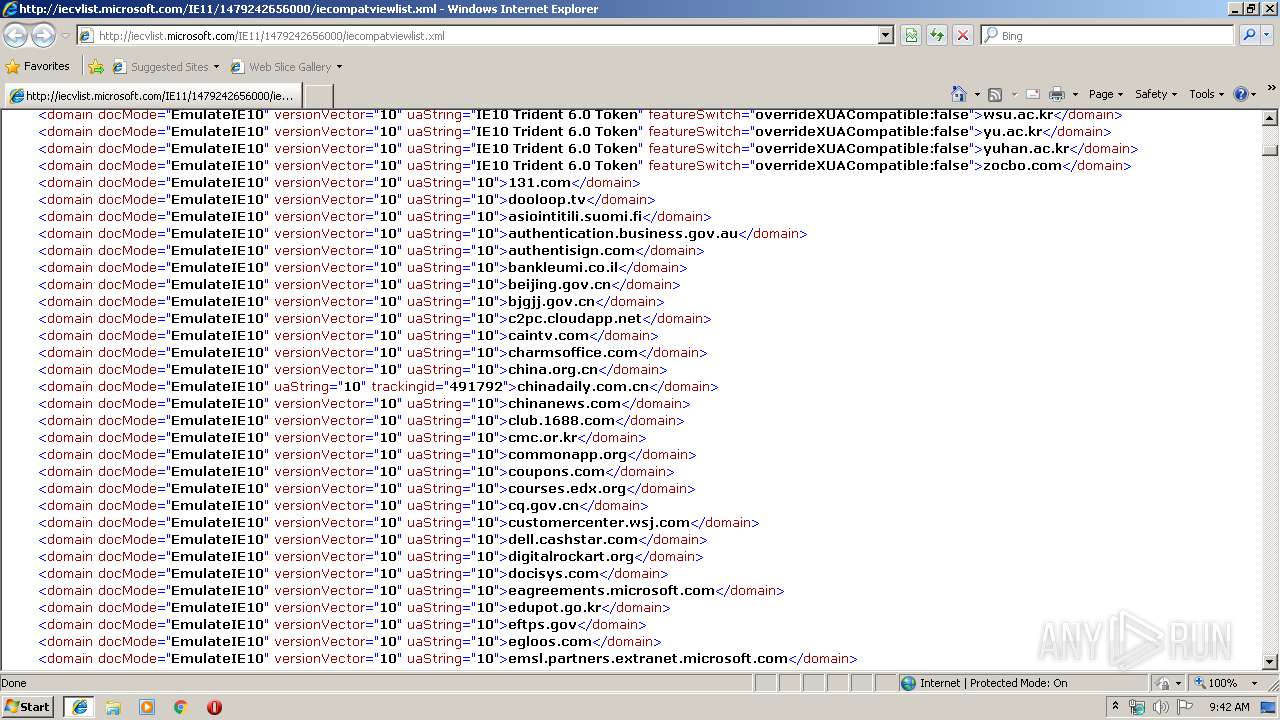Viewport: 1280px width, 720px height.
Task: Open the privacy/security status dropdown
Action: point(1166,683)
